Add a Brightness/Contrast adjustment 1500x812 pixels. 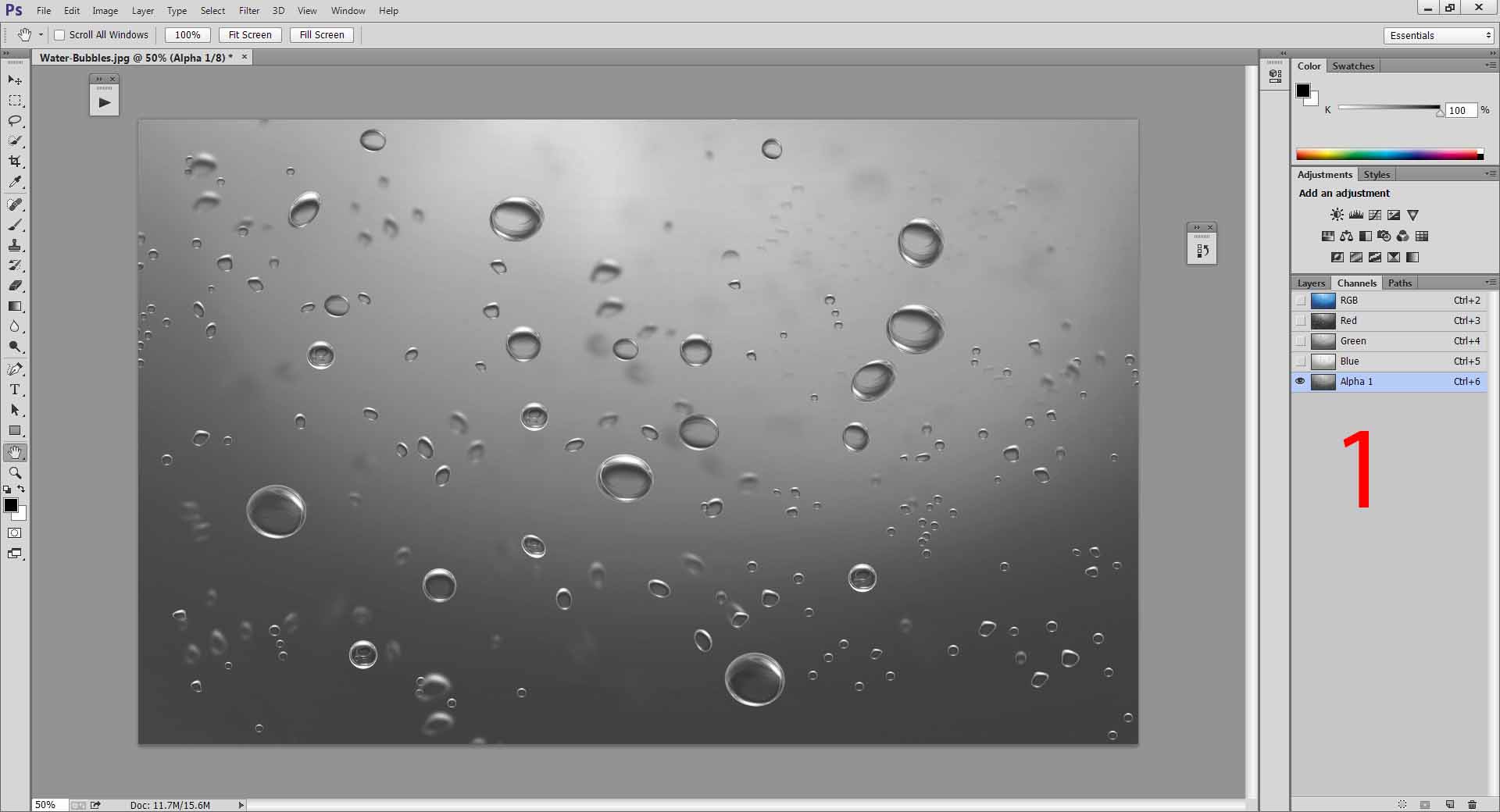[1337, 215]
